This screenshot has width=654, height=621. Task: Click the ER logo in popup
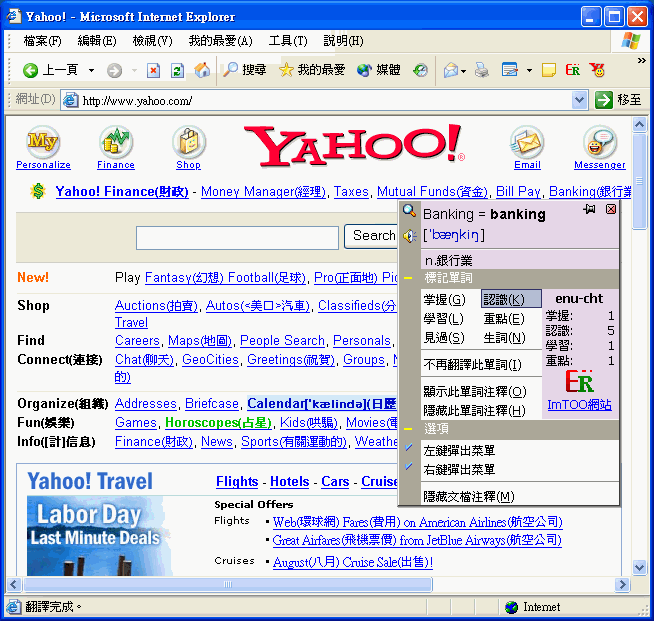click(579, 381)
